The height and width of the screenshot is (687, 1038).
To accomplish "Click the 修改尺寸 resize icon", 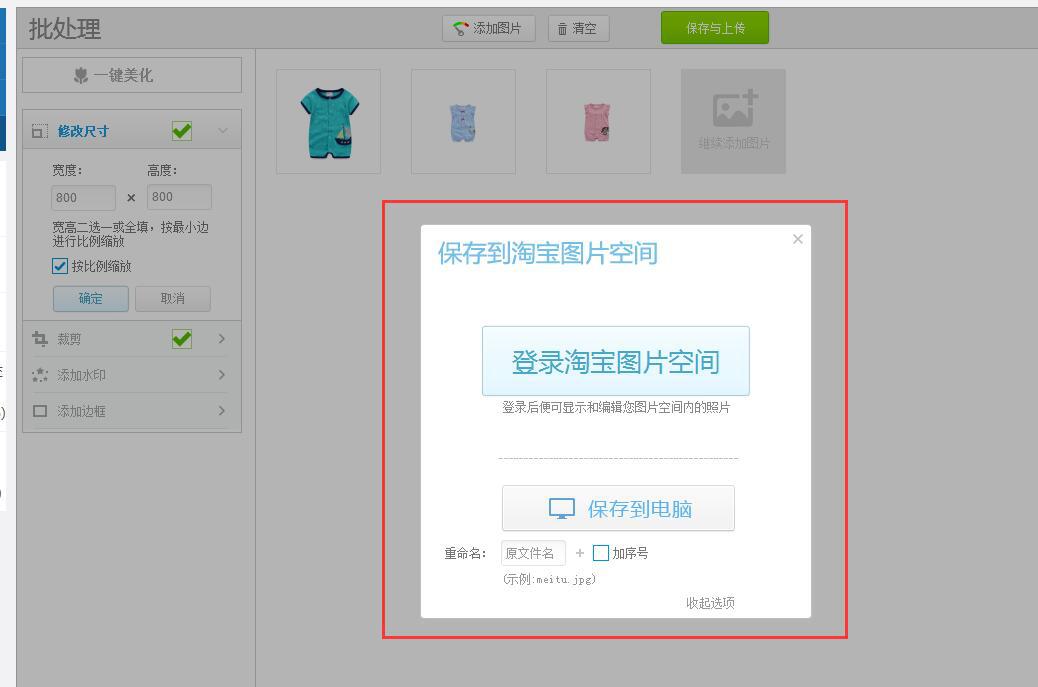I will click(40, 131).
